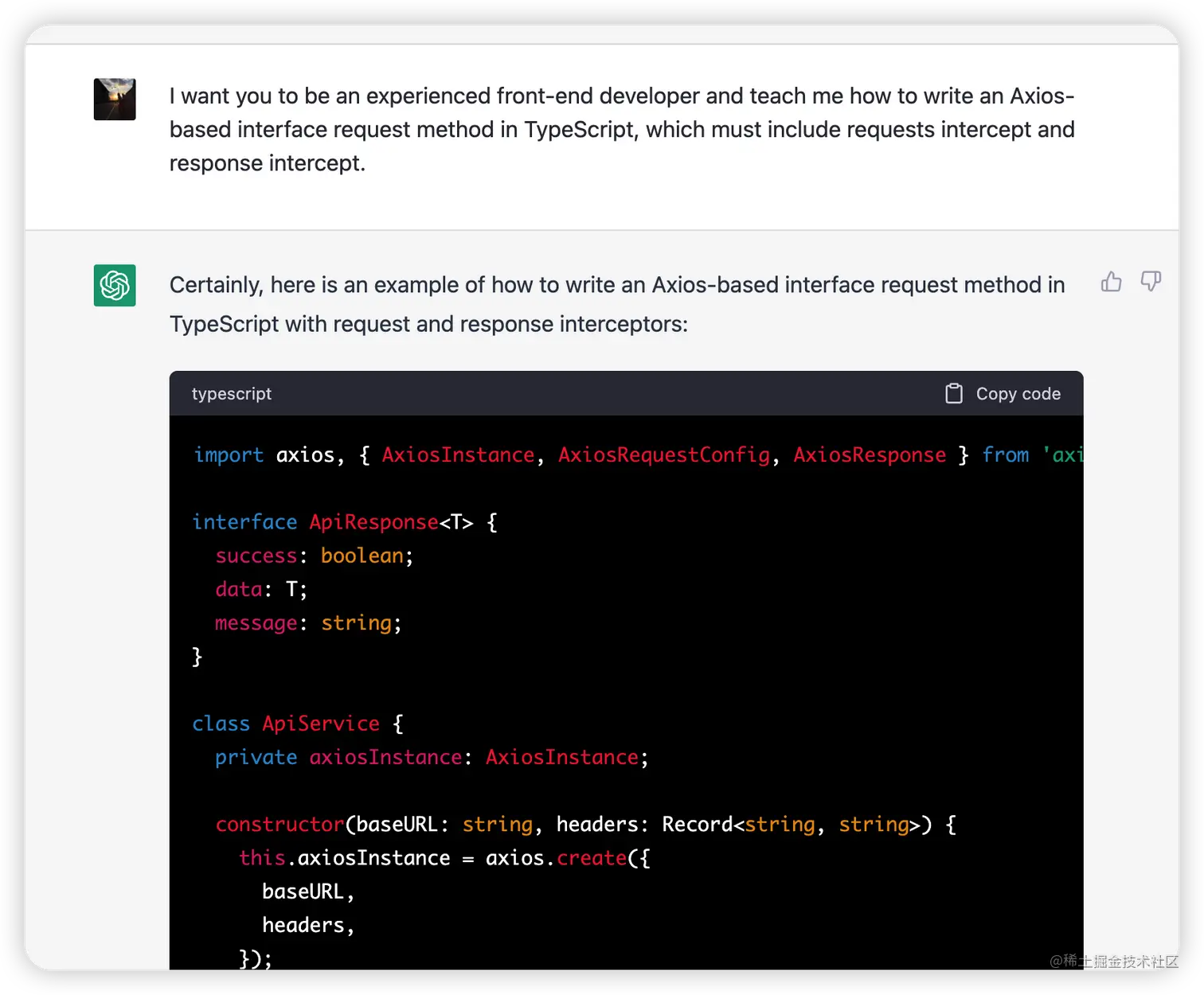The width and height of the screenshot is (1204, 995).
Task: Click the user avatar thumbnail
Action: [115, 99]
